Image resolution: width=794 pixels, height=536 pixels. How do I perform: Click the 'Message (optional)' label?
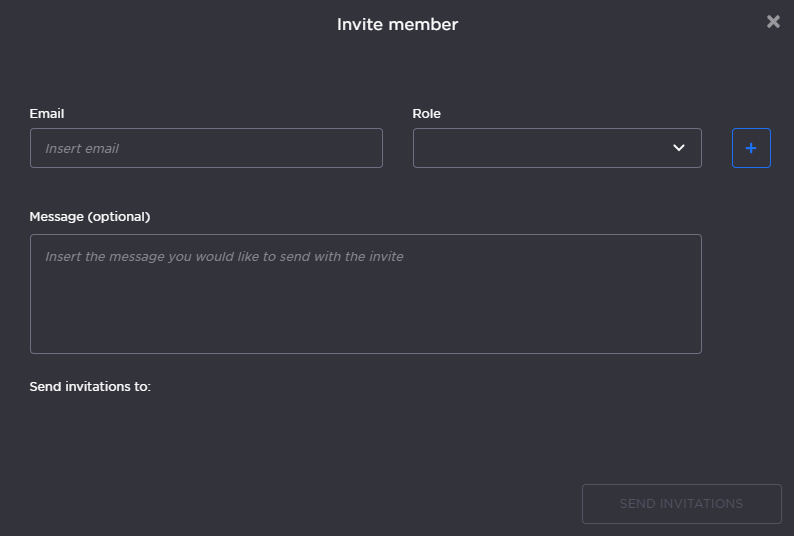(x=90, y=216)
